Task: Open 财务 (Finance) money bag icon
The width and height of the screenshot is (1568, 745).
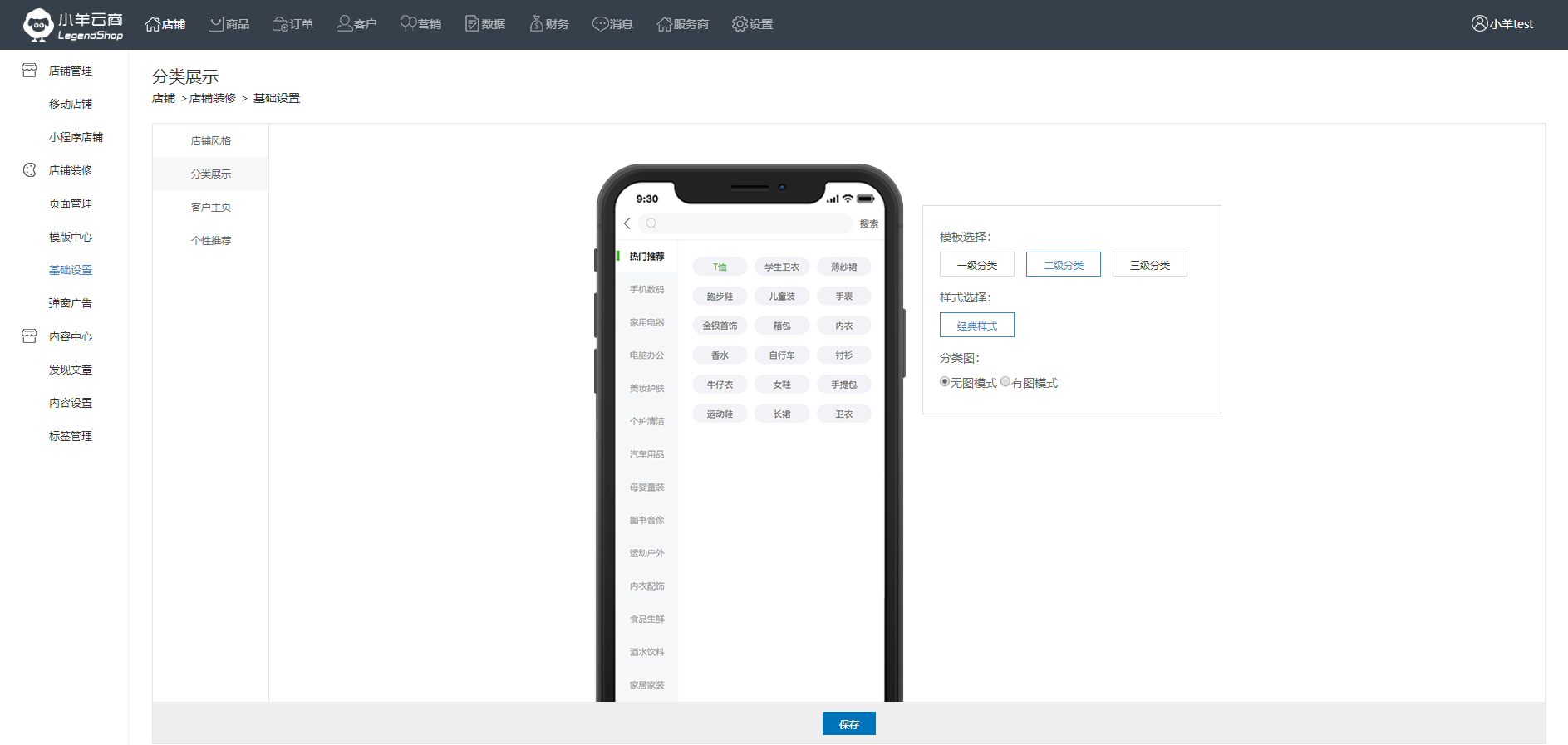Action: coord(537,24)
